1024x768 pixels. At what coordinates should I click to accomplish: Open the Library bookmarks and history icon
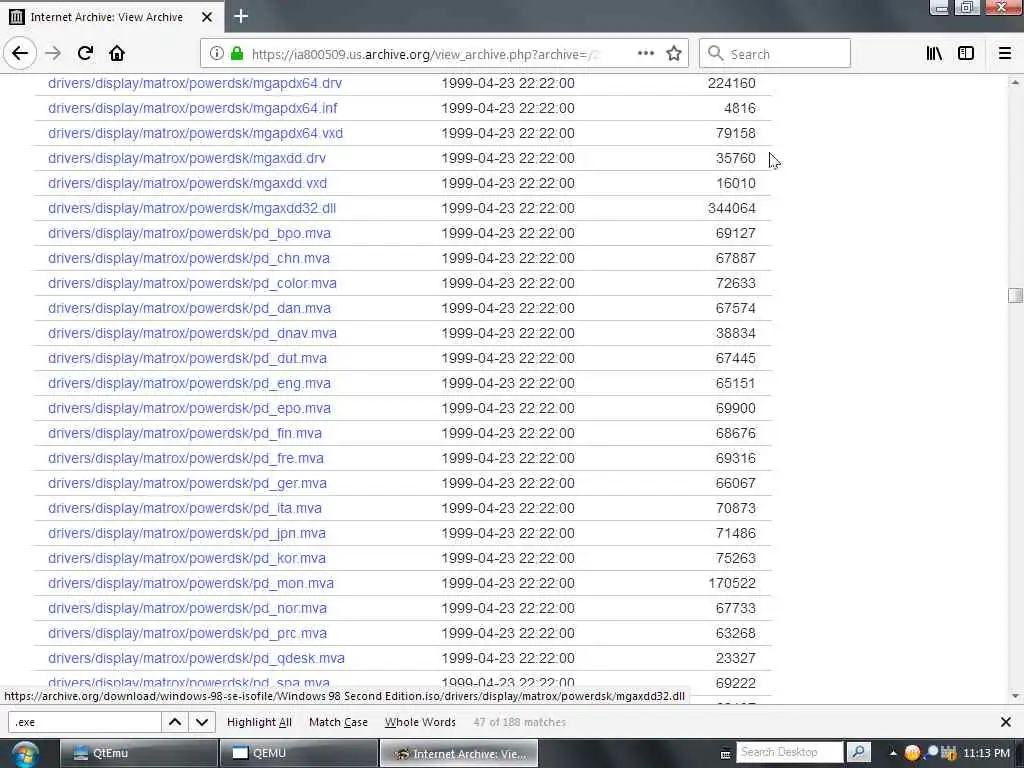[934, 54]
